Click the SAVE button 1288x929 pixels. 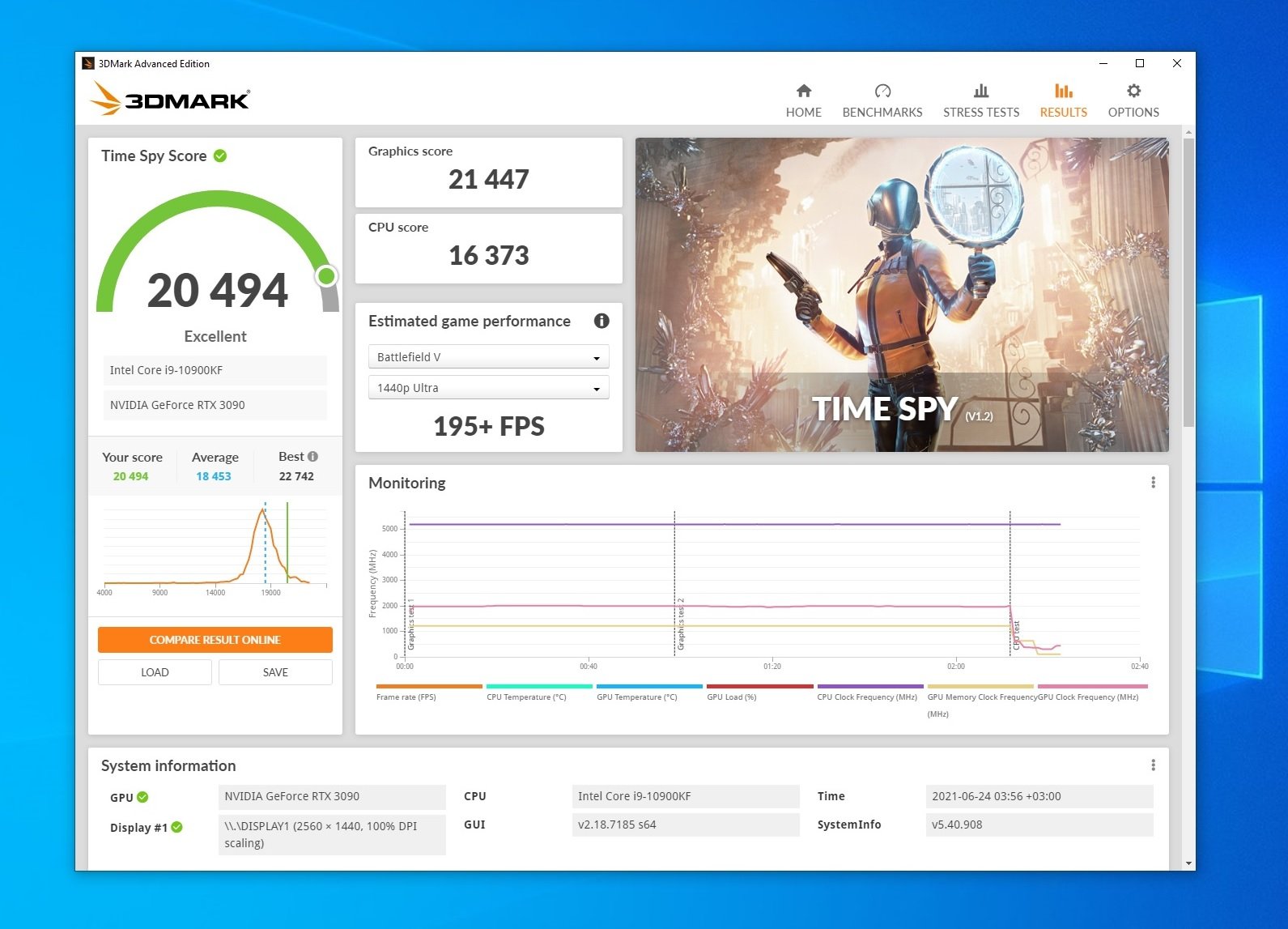[x=275, y=672]
